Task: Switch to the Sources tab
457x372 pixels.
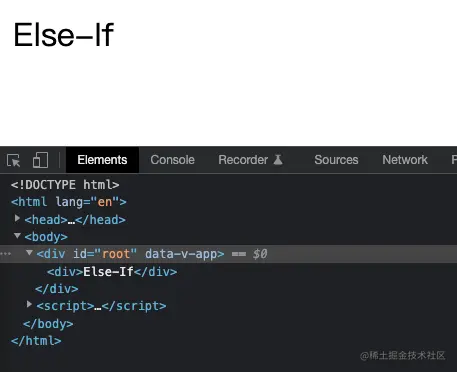Action: pyautogui.click(x=336, y=160)
